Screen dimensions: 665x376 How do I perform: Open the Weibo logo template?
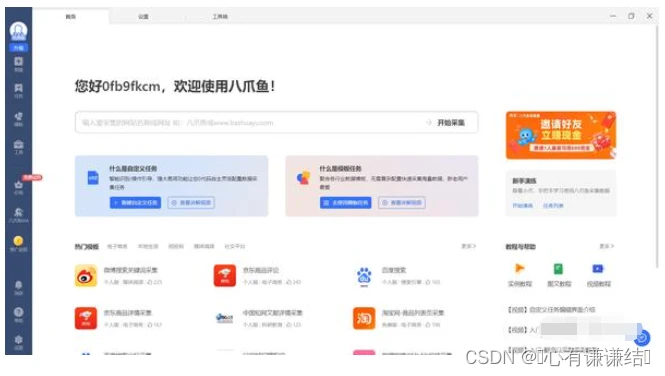86,276
